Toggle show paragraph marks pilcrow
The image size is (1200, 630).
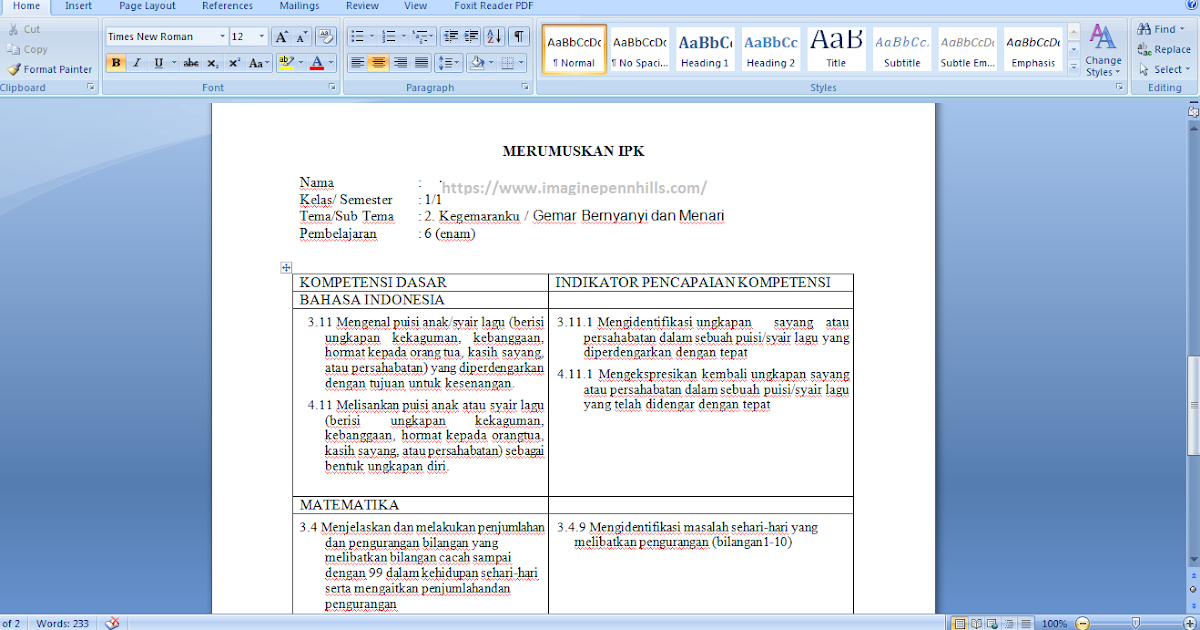tap(519, 37)
